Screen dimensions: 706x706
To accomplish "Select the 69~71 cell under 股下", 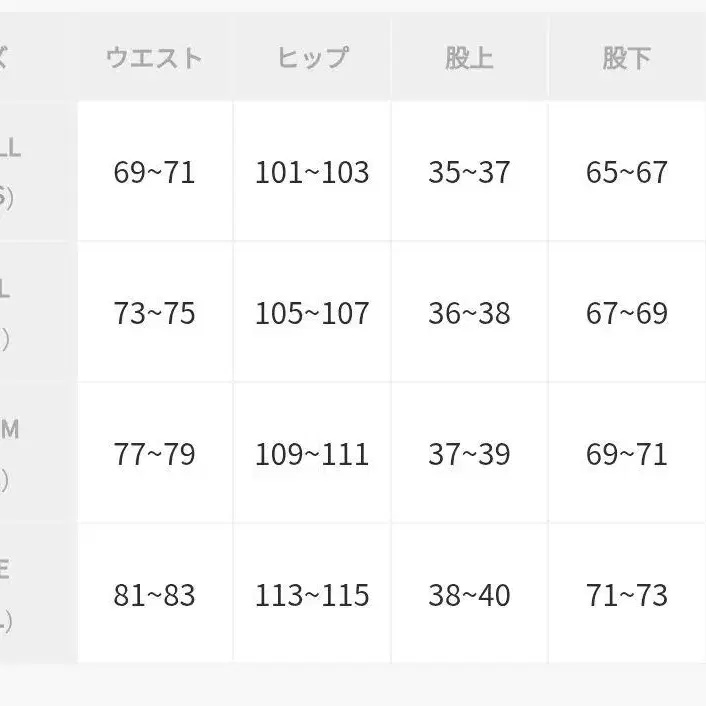I will [x=626, y=454].
